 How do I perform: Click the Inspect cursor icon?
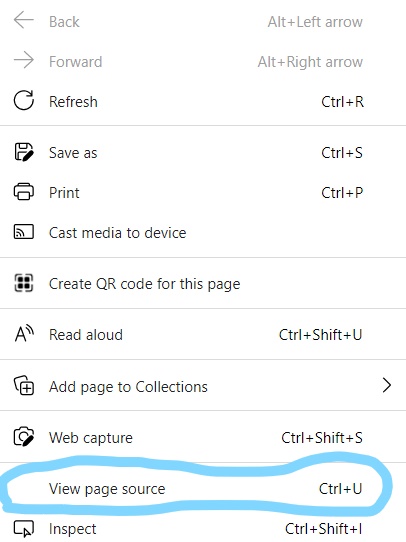[23, 529]
